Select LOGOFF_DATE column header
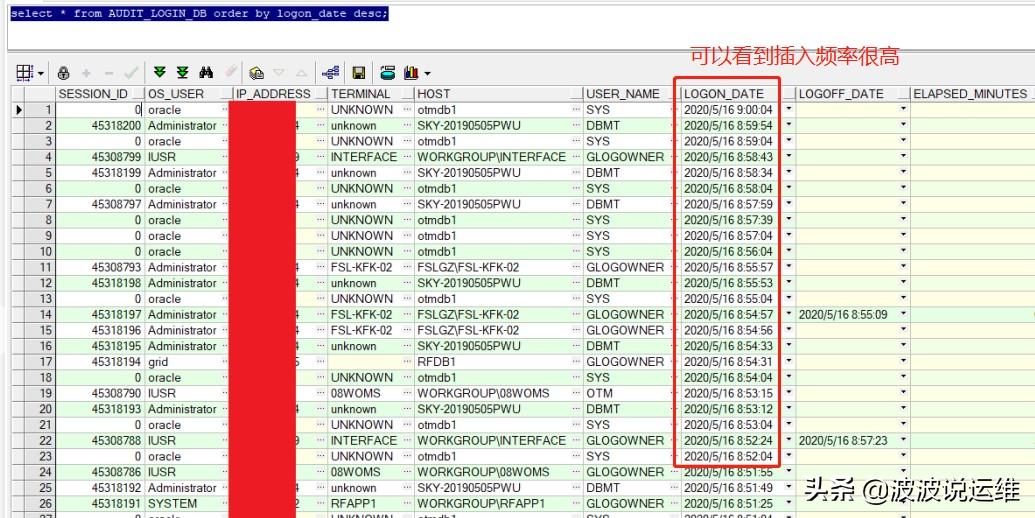 pos(853,94)
